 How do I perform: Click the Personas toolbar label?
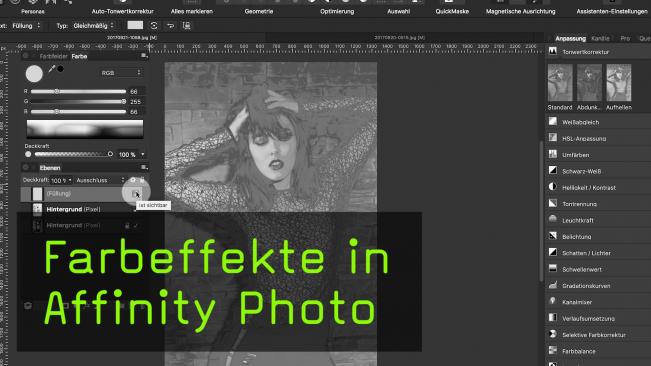pos(33,11)
